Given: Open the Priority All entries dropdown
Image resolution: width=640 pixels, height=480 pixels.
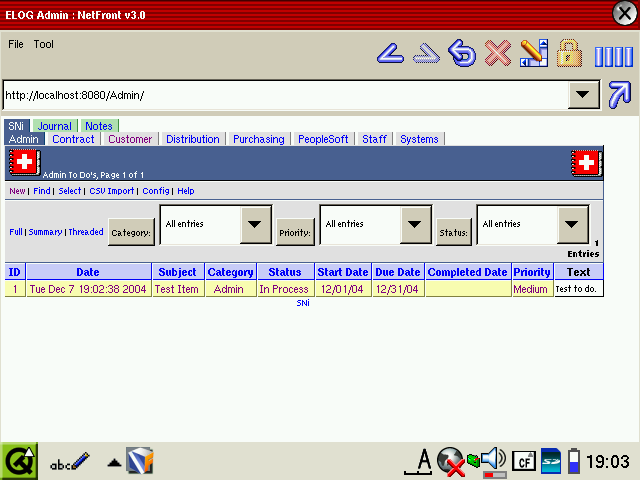Looking at the screenshot, I should click(x=376, y=224).
